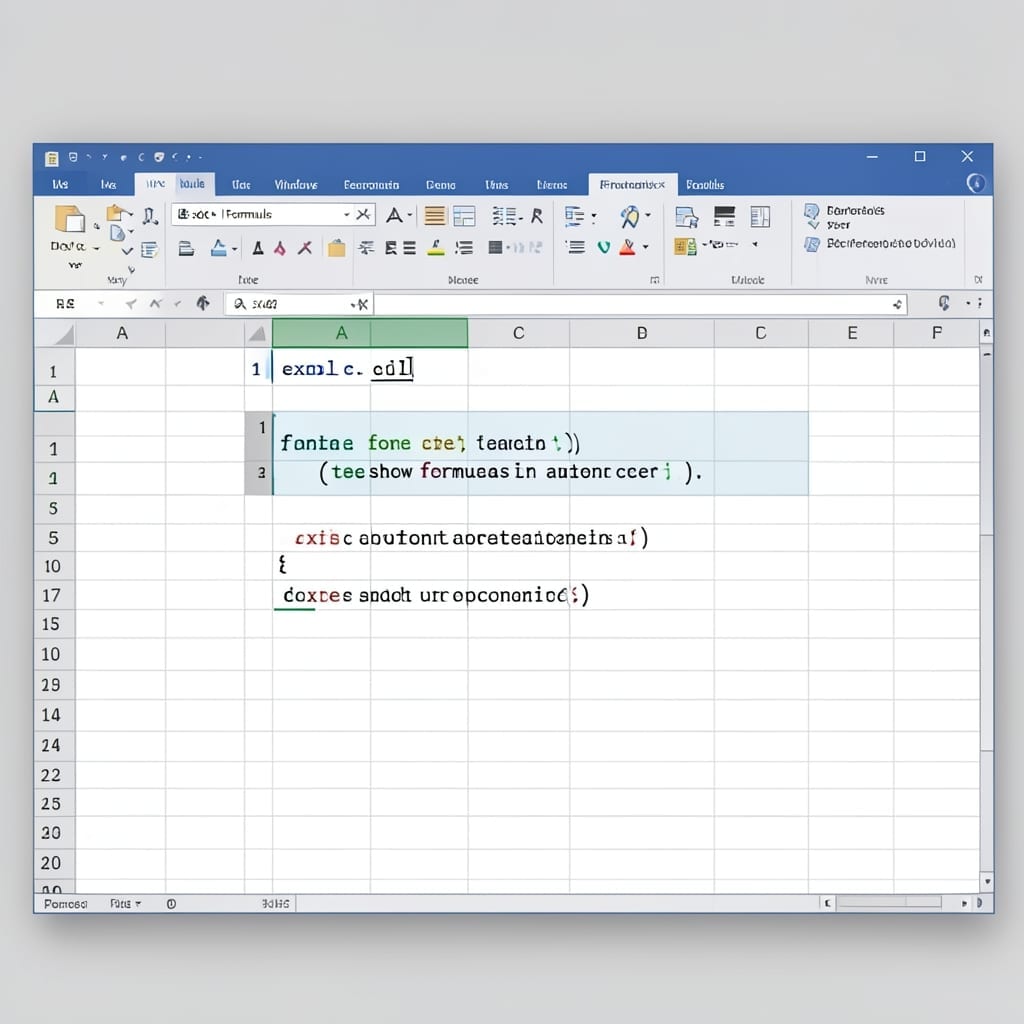The width and height of the screenshot is (1024, 1024).
Task: Click the select-all corner triangle of grid
Action: click(64, 335)
